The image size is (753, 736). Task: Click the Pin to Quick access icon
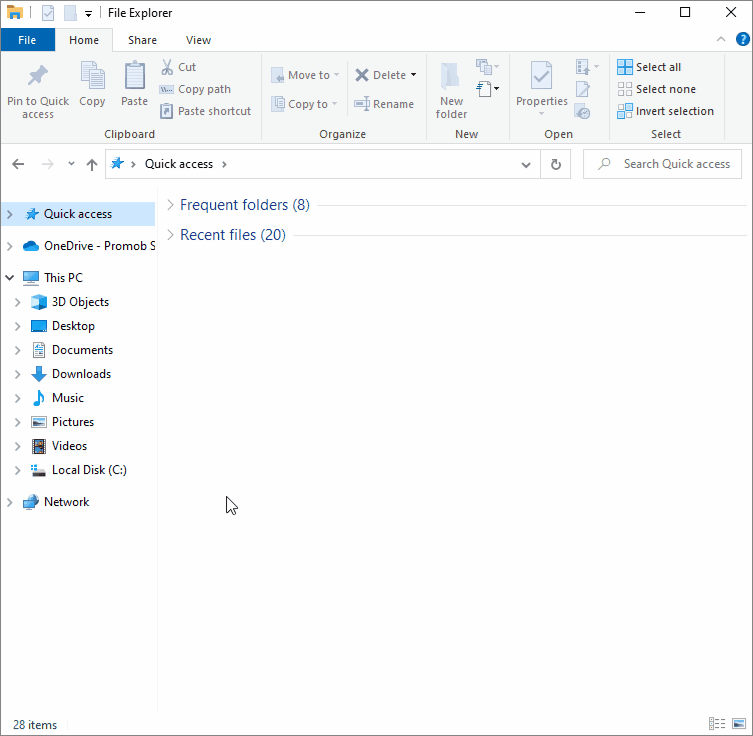[x=37, y=76]
